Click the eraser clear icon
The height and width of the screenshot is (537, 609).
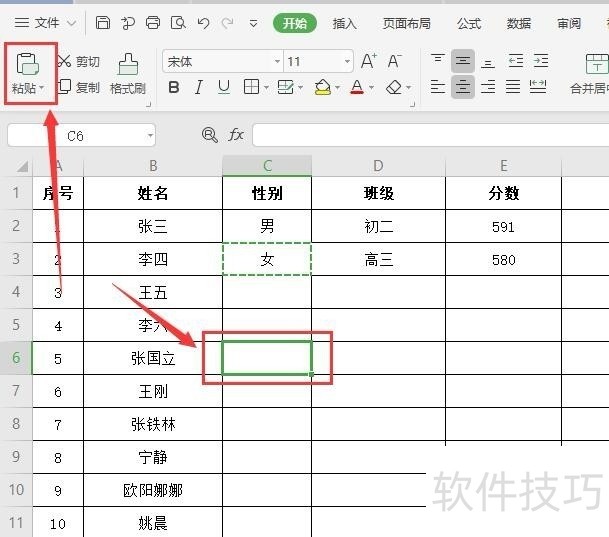[x=394, y=87]
